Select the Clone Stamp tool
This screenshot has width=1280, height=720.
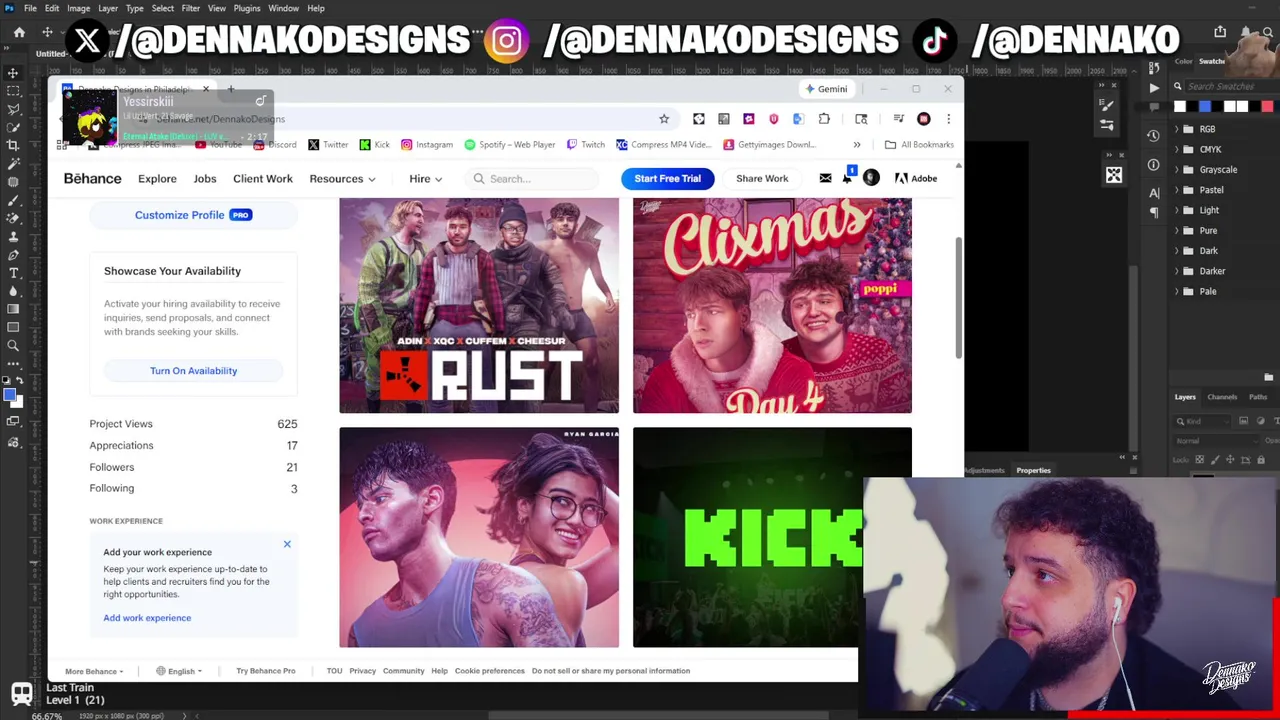coord(13,236)
